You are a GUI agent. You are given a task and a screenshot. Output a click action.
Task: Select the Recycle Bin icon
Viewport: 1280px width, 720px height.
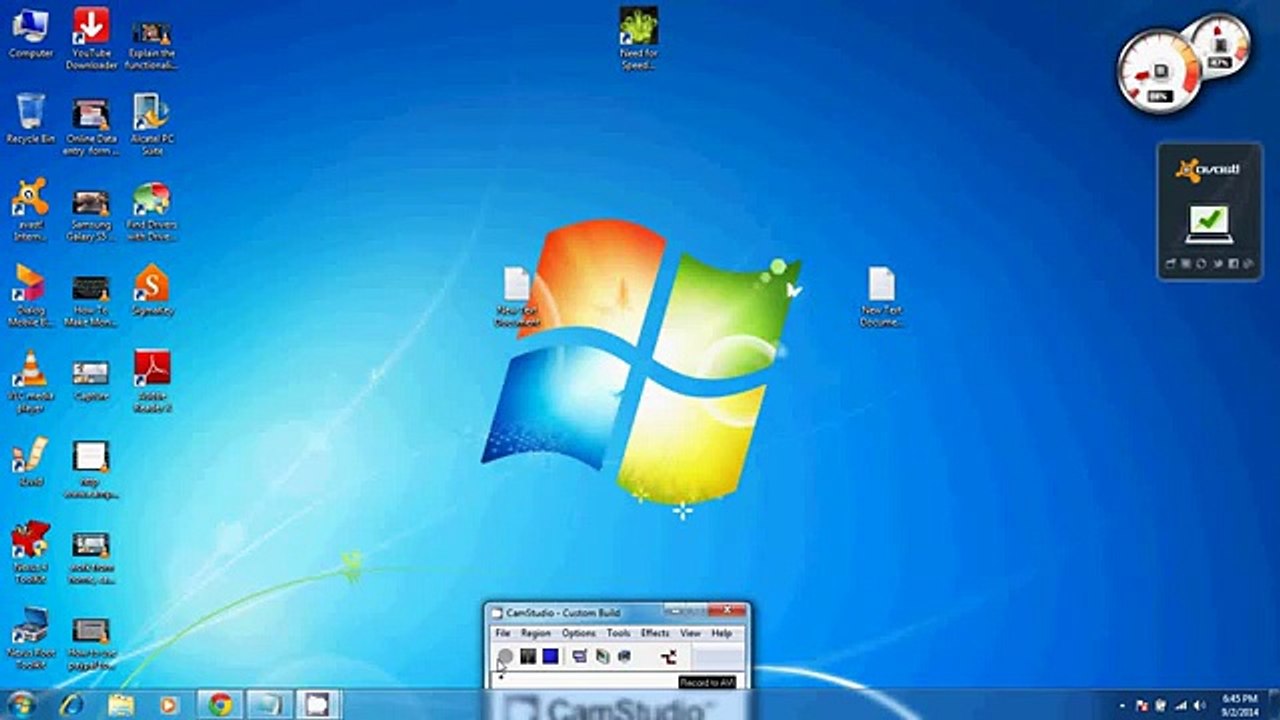click(x=31, y=119)
